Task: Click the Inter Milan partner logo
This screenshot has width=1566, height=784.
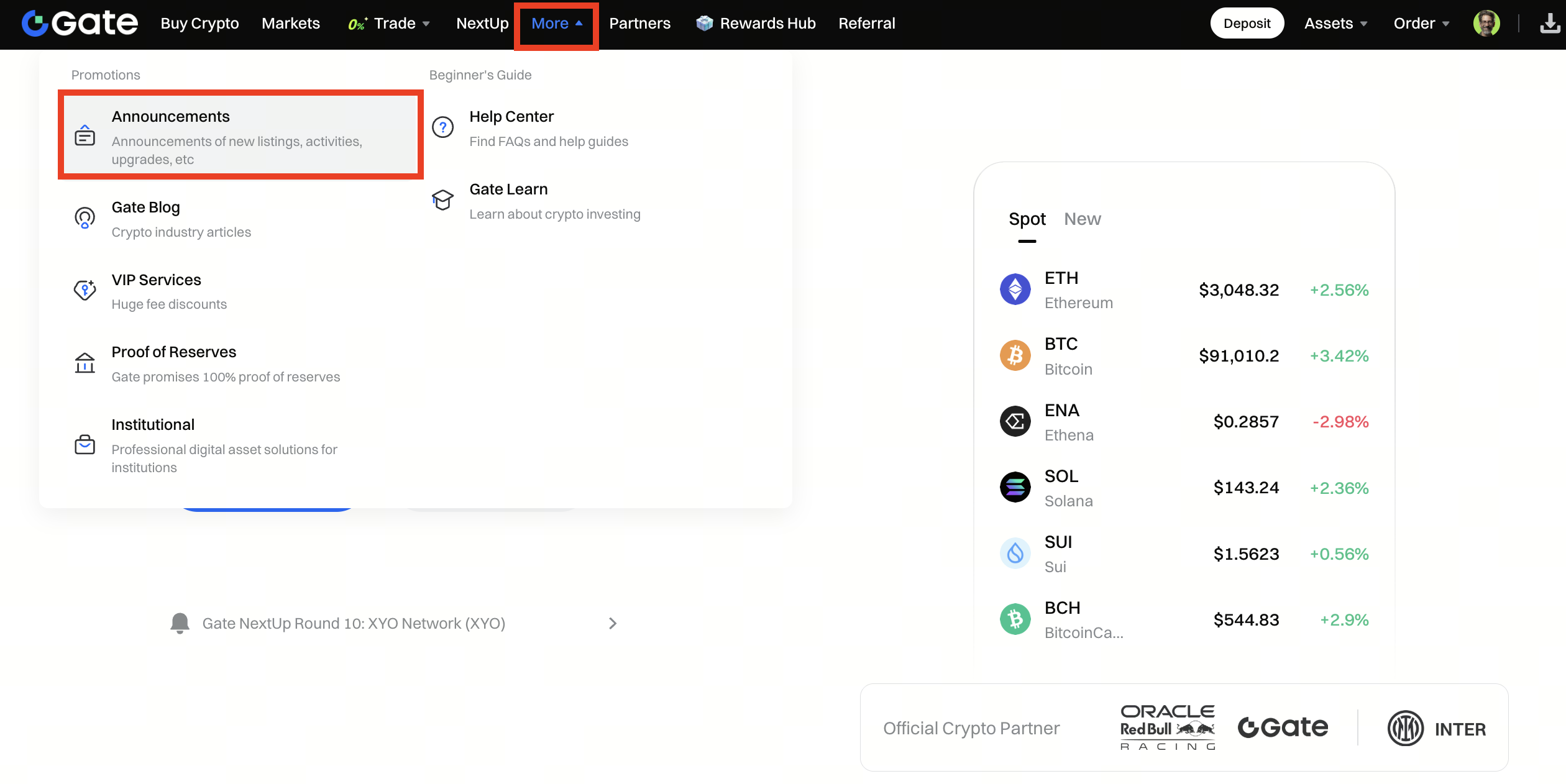Action: point(1436,728)
